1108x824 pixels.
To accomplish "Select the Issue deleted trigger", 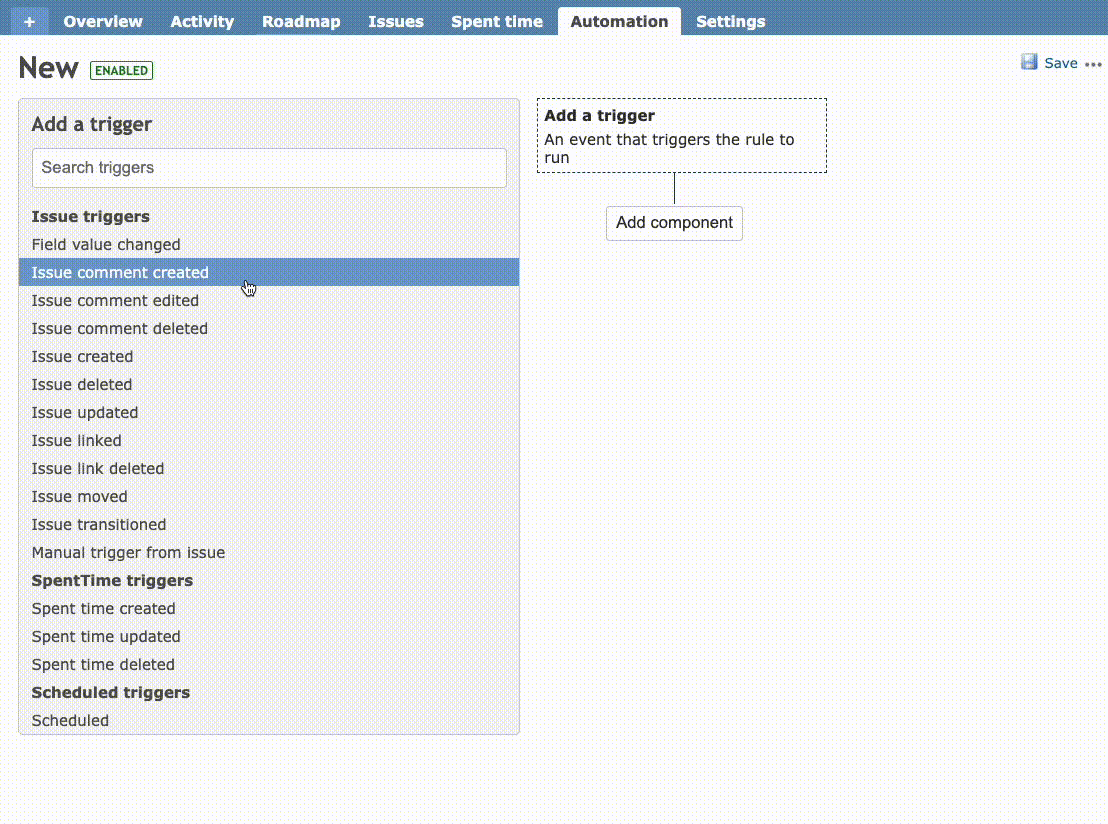I will (82, 384).
